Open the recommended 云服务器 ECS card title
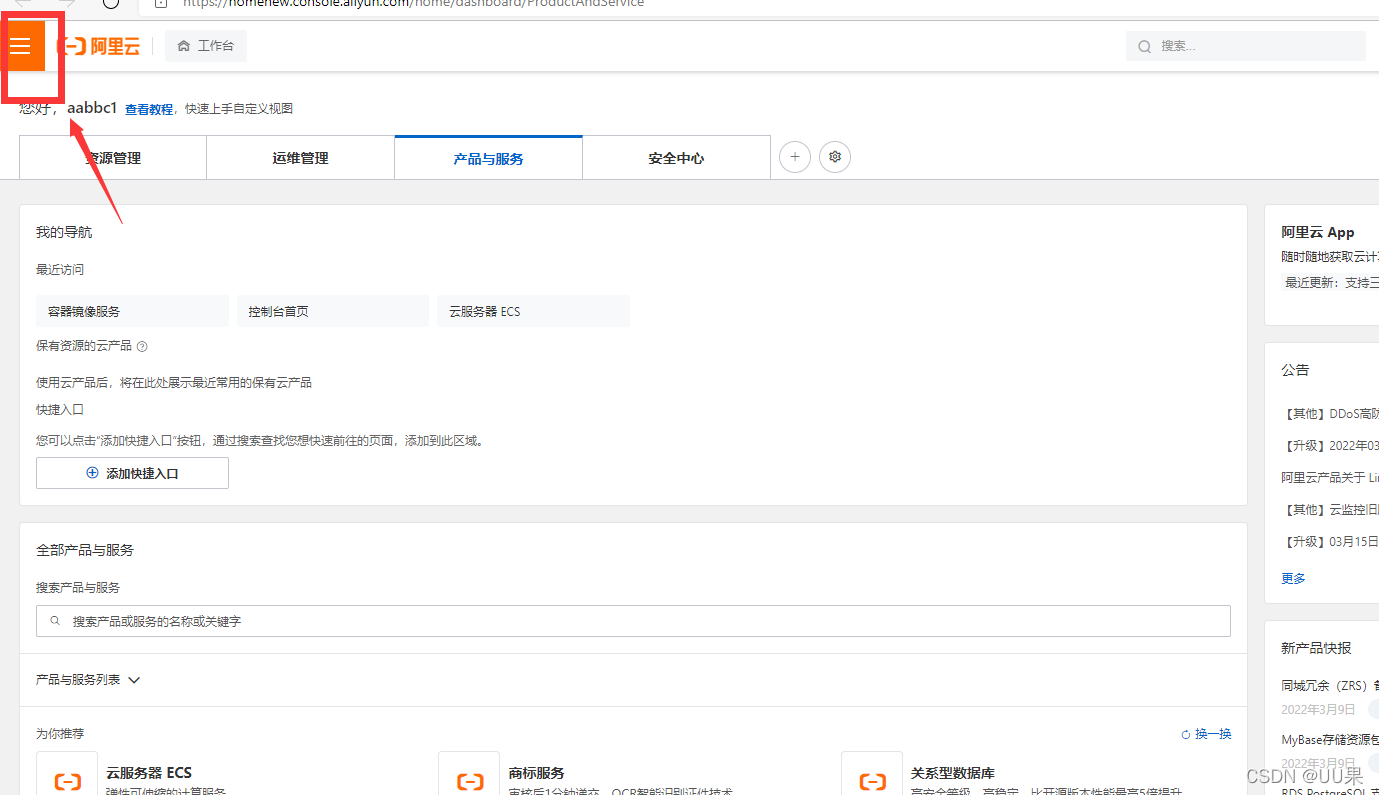 (x=149, y=772)
